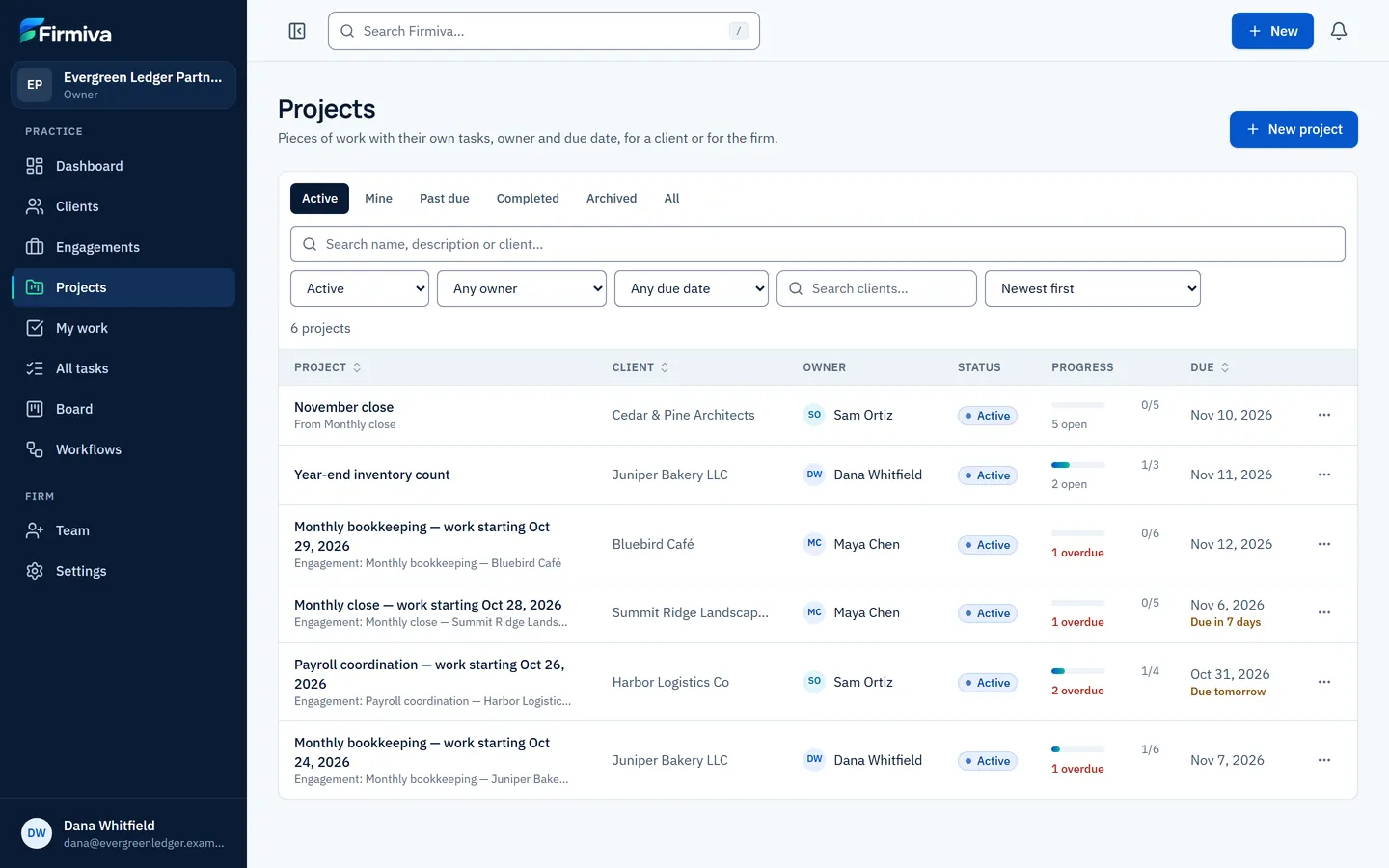Screen dimensions: 1389x868
Task: Open My work in sidebar
Action: [123, 328]
